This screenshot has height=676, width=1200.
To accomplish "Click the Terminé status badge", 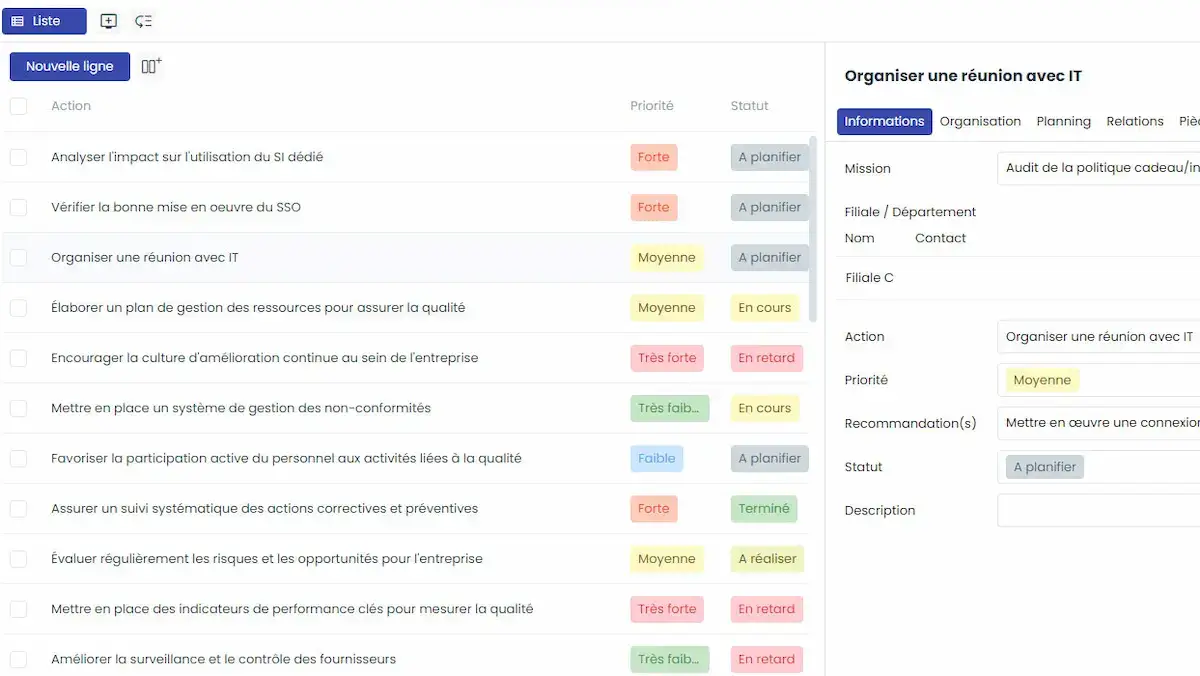I will (x=764, y=509).
